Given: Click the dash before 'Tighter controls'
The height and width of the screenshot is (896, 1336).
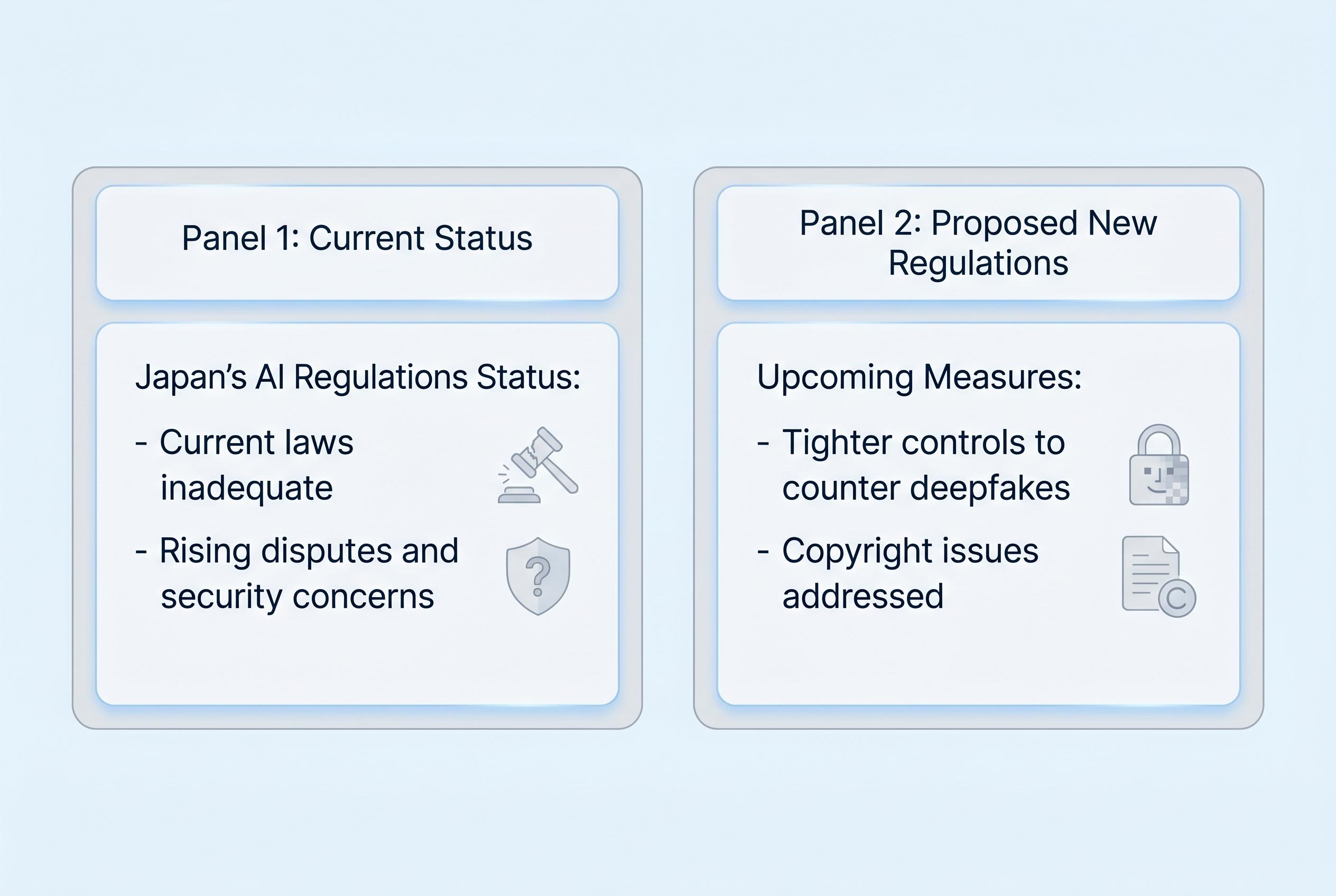Looking at the screenshot, I should pyautogui.click(x=763, y=443).
